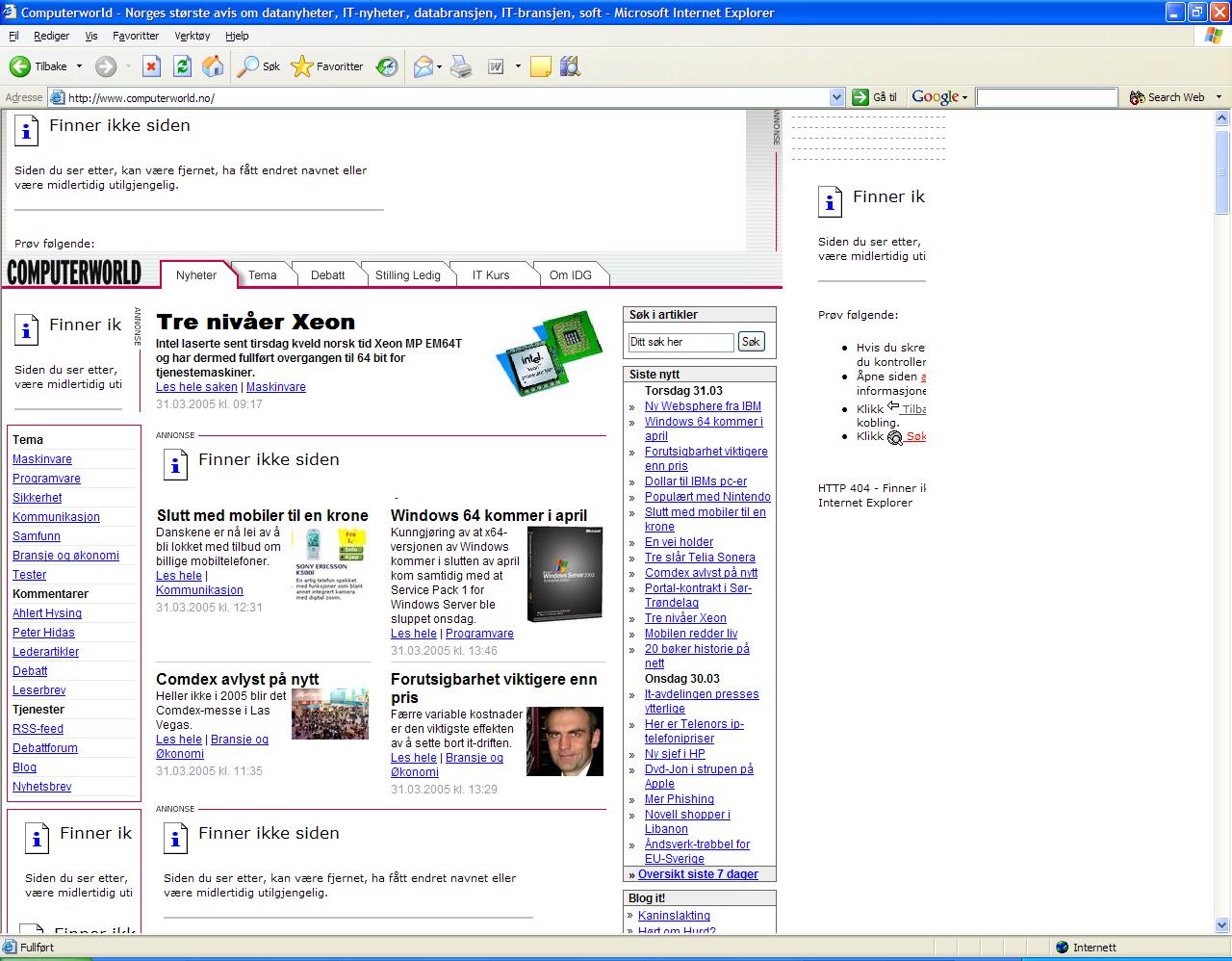Click the forward arrow navigation button

(106, 66)
